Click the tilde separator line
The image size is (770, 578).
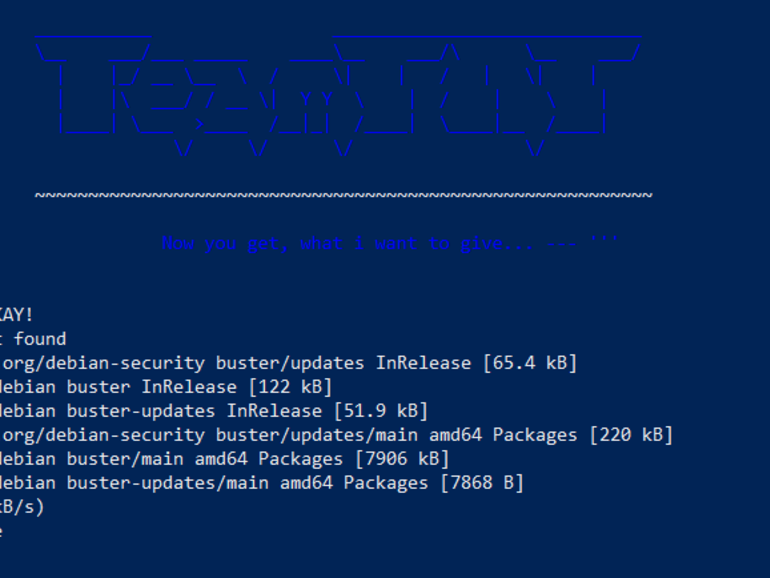(344, 195)
